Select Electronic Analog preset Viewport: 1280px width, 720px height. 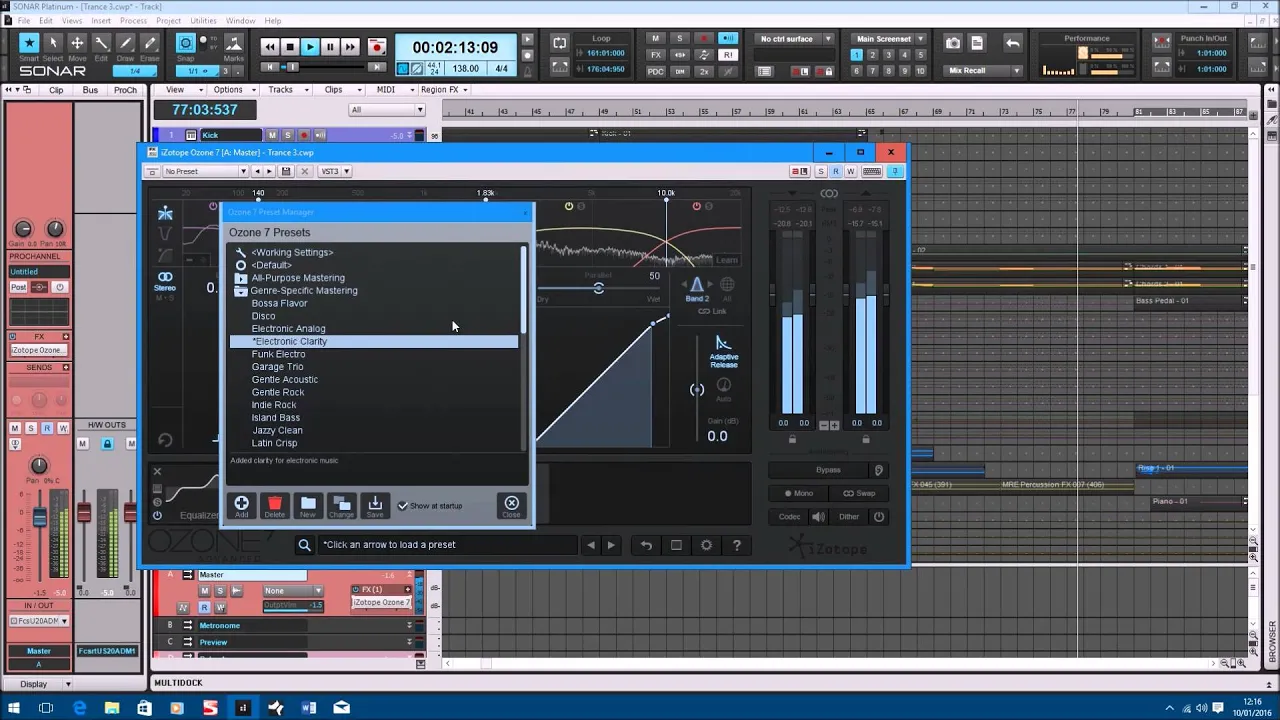pyautogui.click(x=288, y=329)
